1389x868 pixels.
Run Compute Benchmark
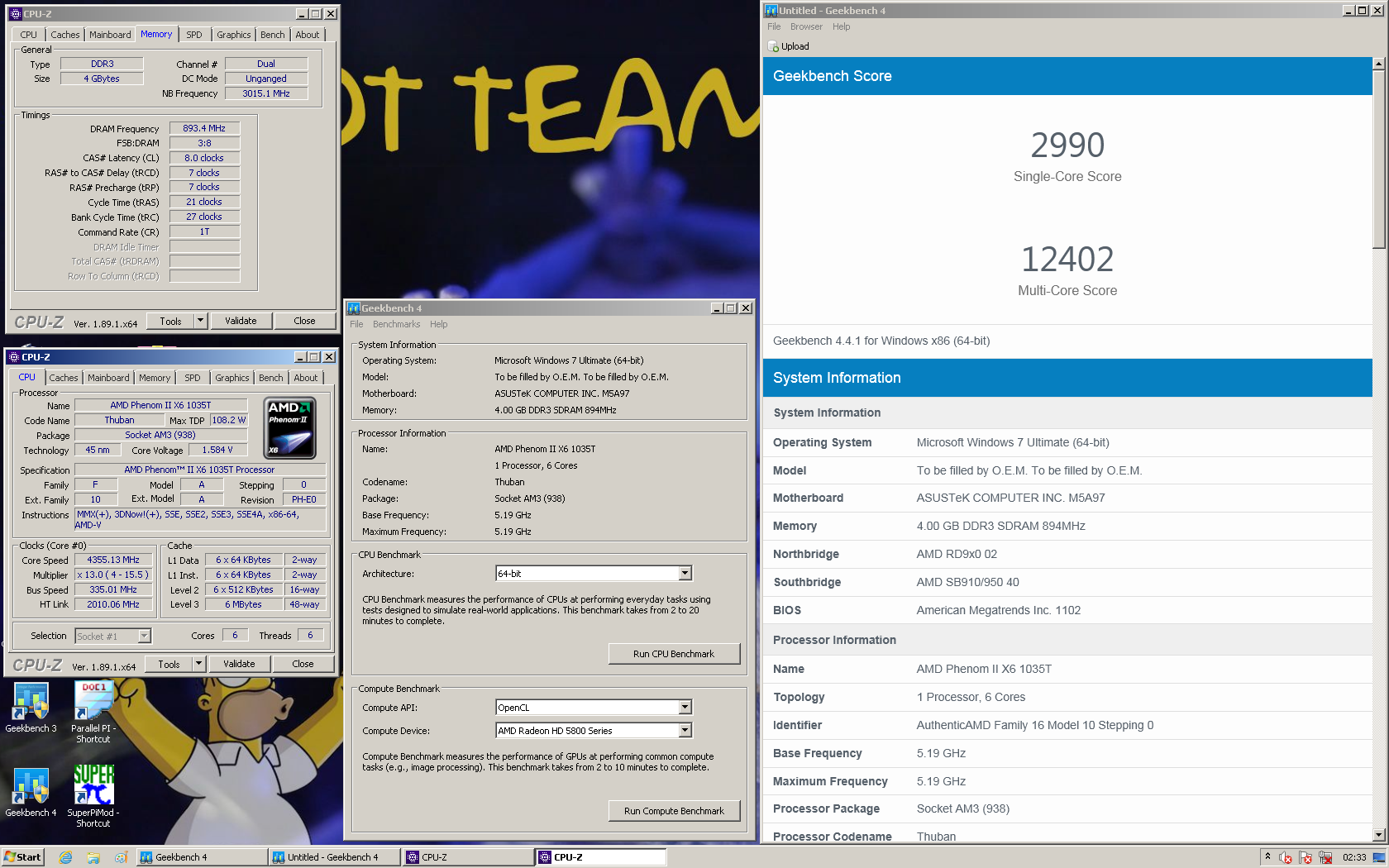pyautogui.click(x=674, y=811)
